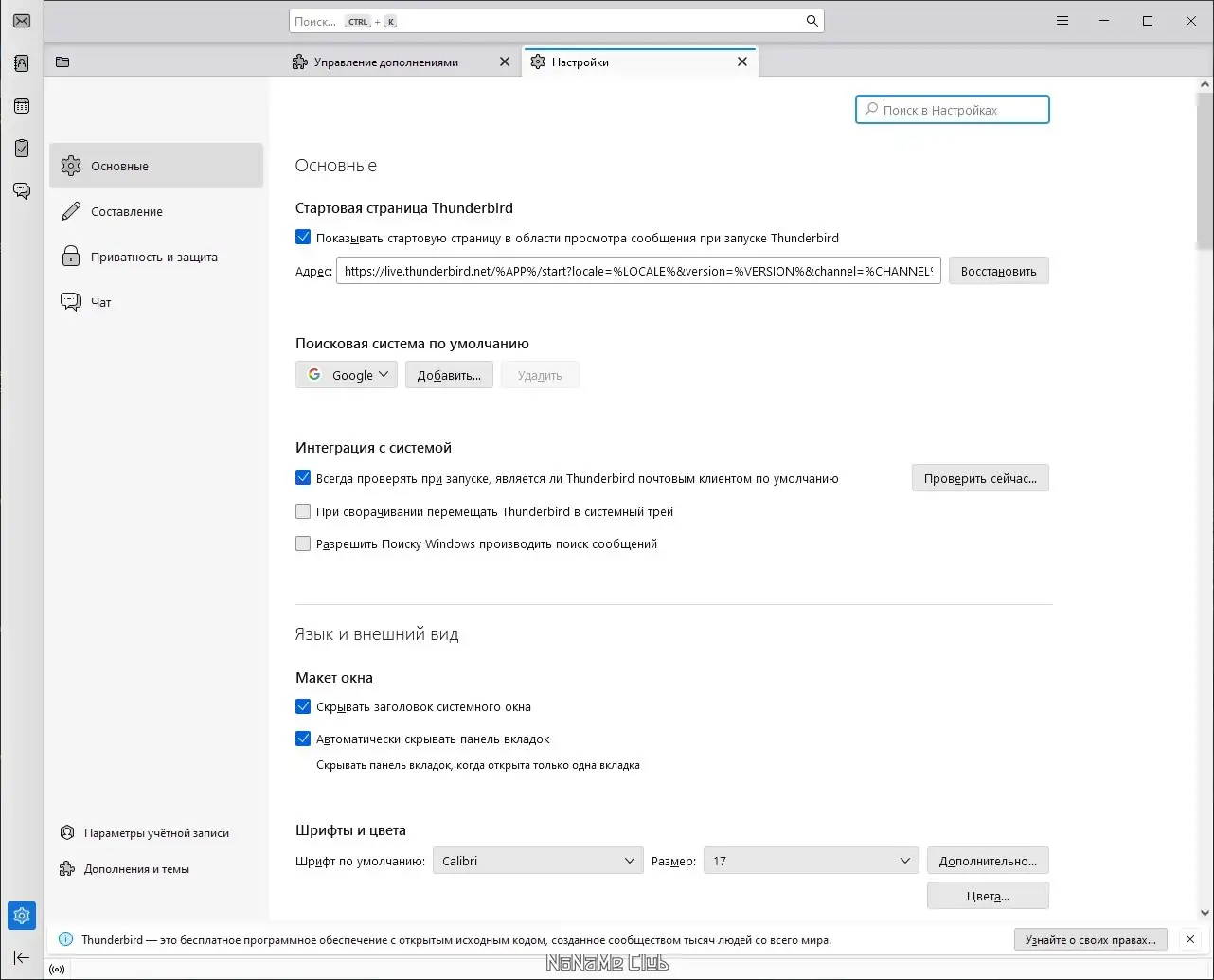Close the «Управление дополнениями» tab

[505, 62]
